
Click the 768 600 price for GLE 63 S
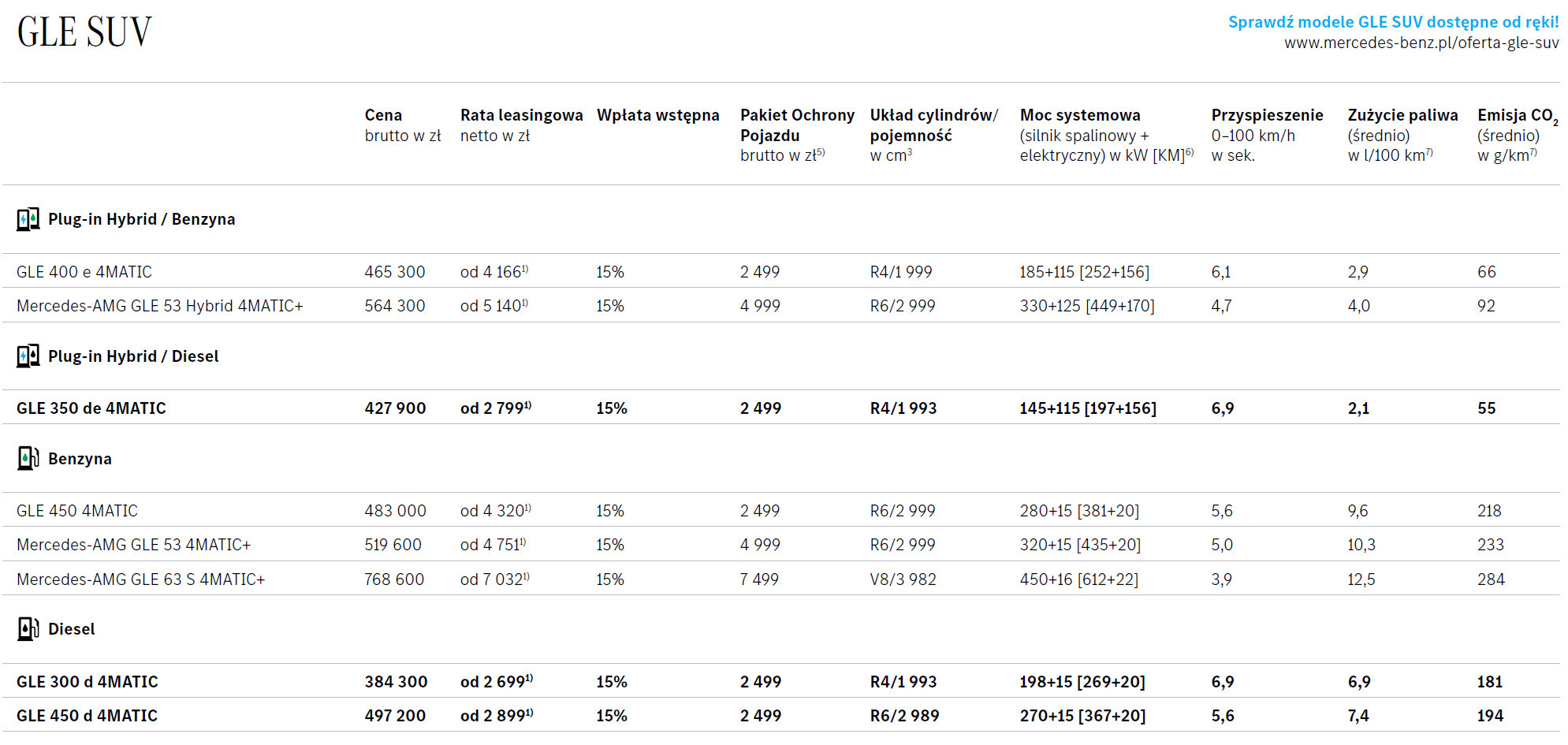pyautogui.click(x=394, y=579)
